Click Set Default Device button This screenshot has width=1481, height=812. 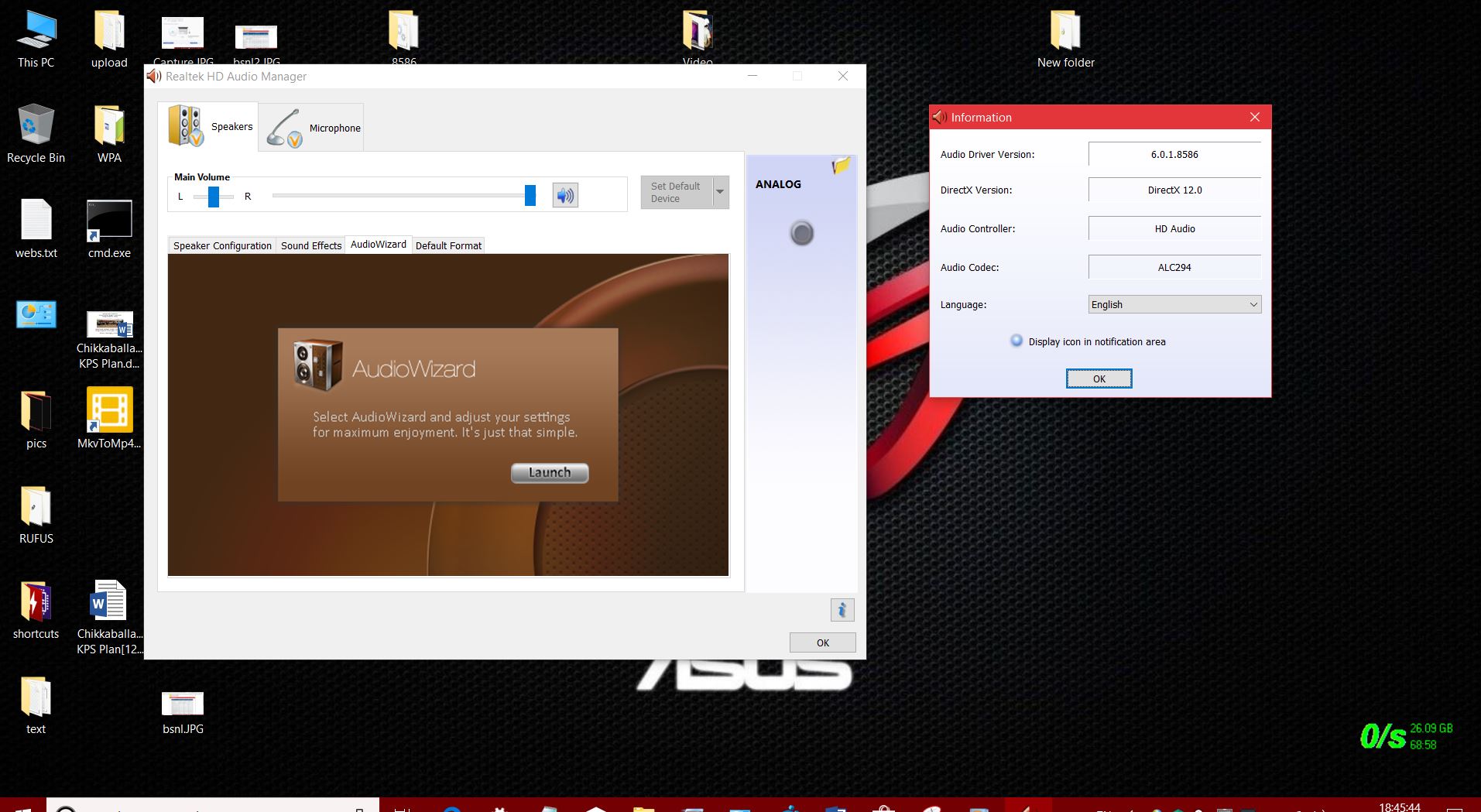click(676, 192)
